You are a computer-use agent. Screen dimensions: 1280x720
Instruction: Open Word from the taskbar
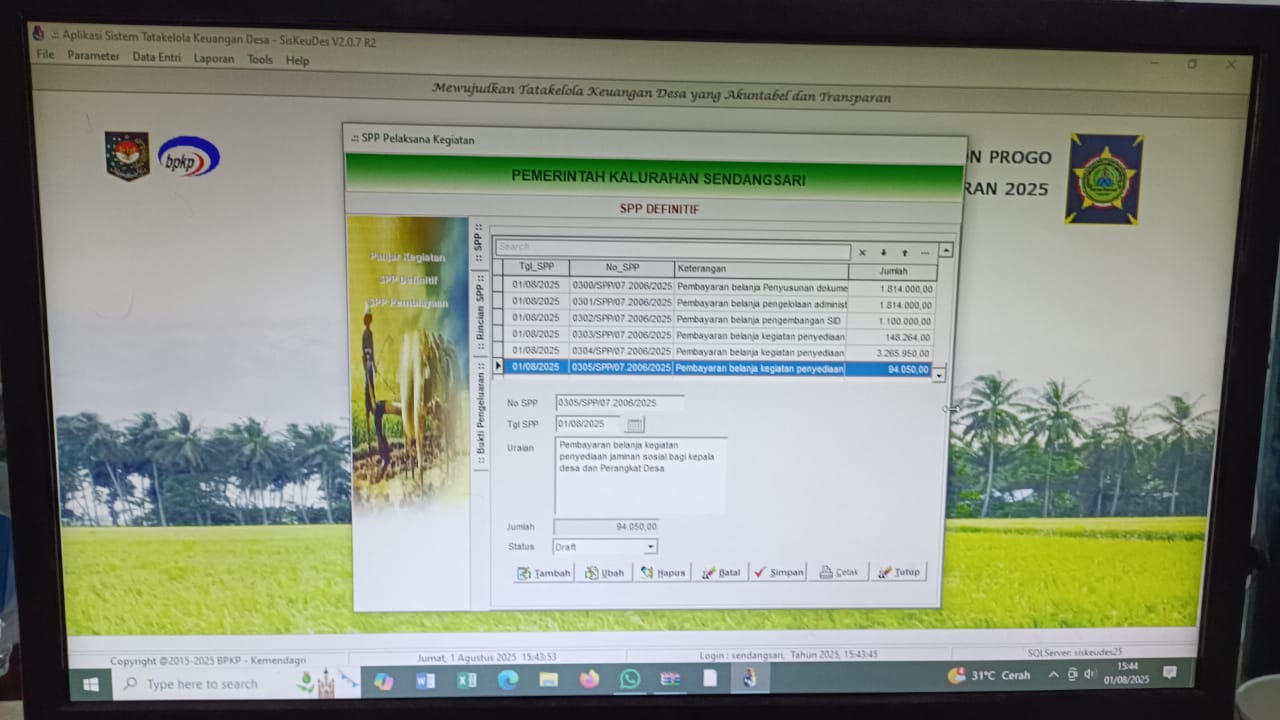point(425,681)
